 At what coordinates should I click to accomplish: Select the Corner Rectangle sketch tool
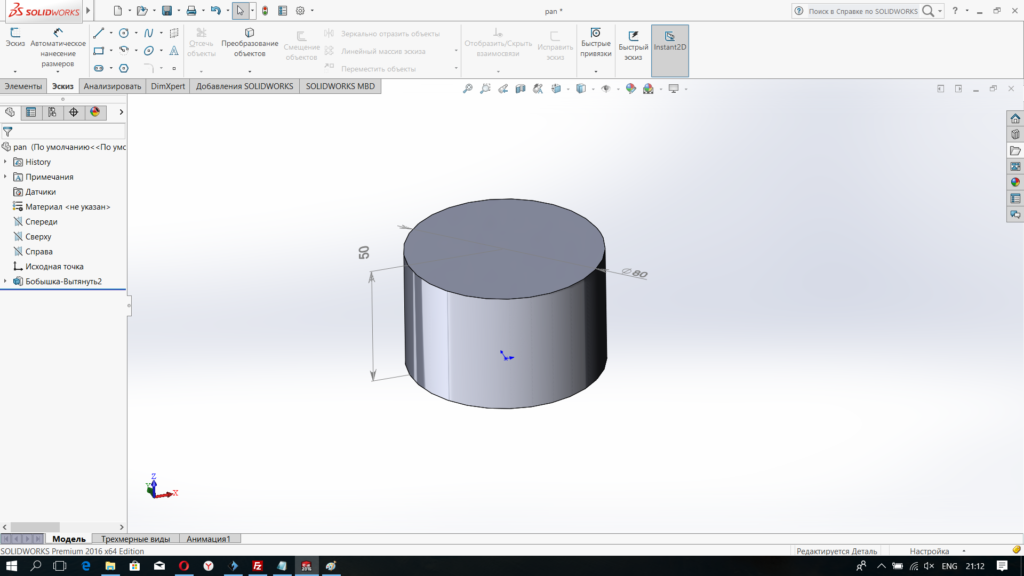tap(99, 50)
